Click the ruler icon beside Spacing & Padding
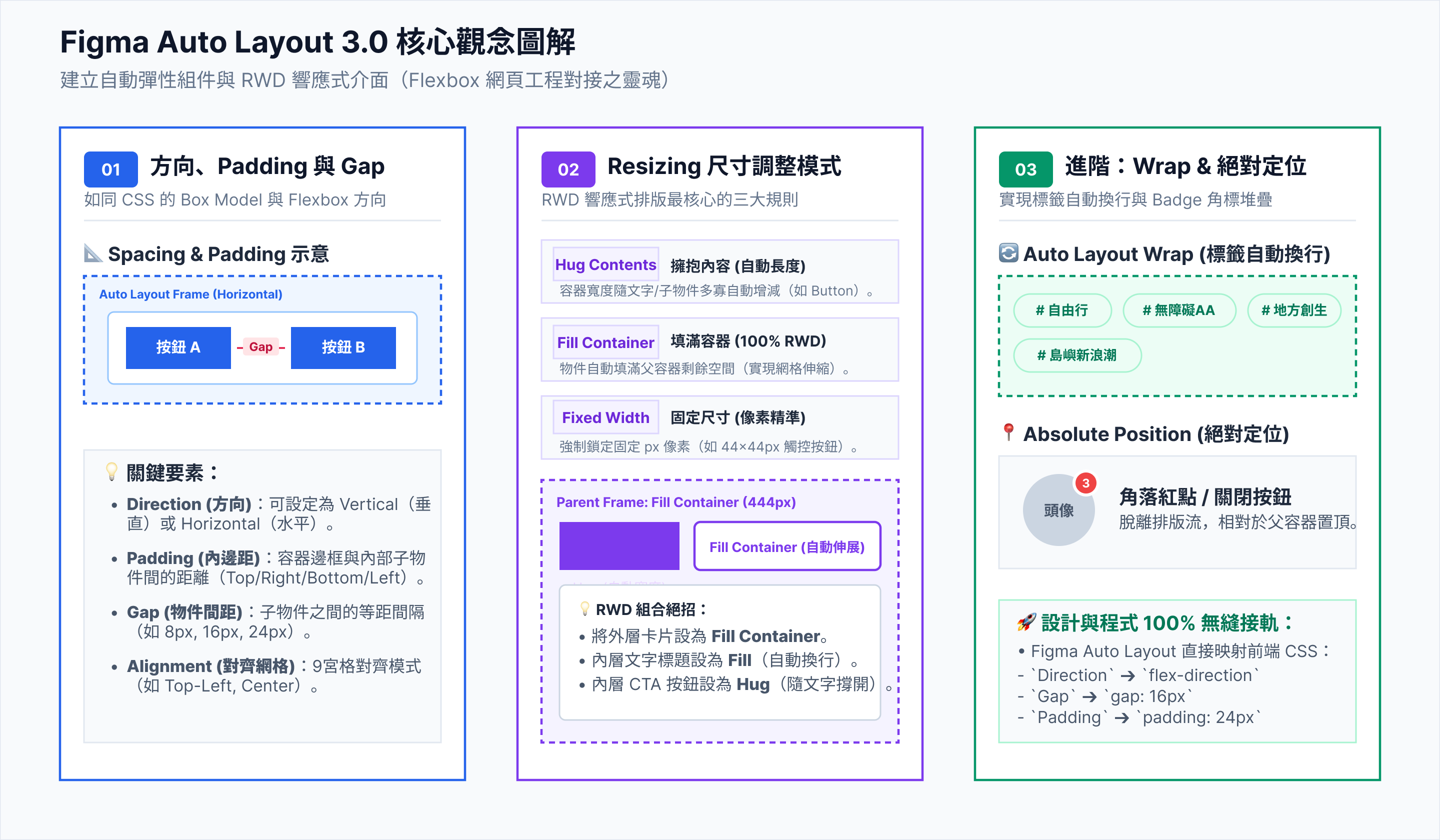 (x=93, y=253)
